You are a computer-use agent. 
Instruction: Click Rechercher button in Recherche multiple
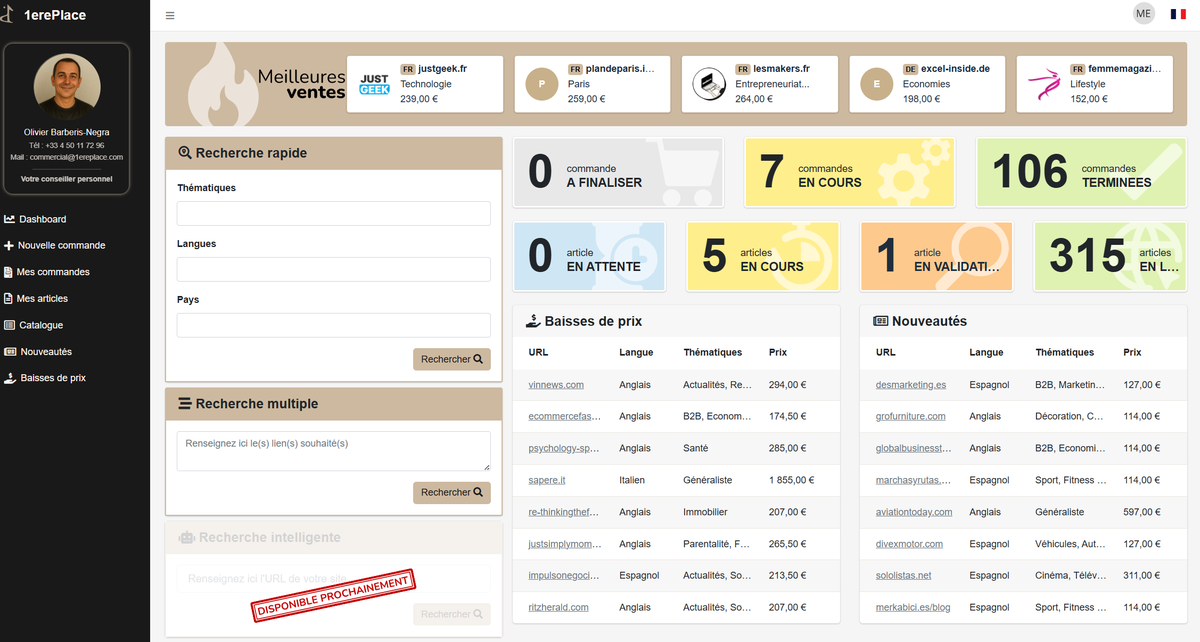point(452,492)
